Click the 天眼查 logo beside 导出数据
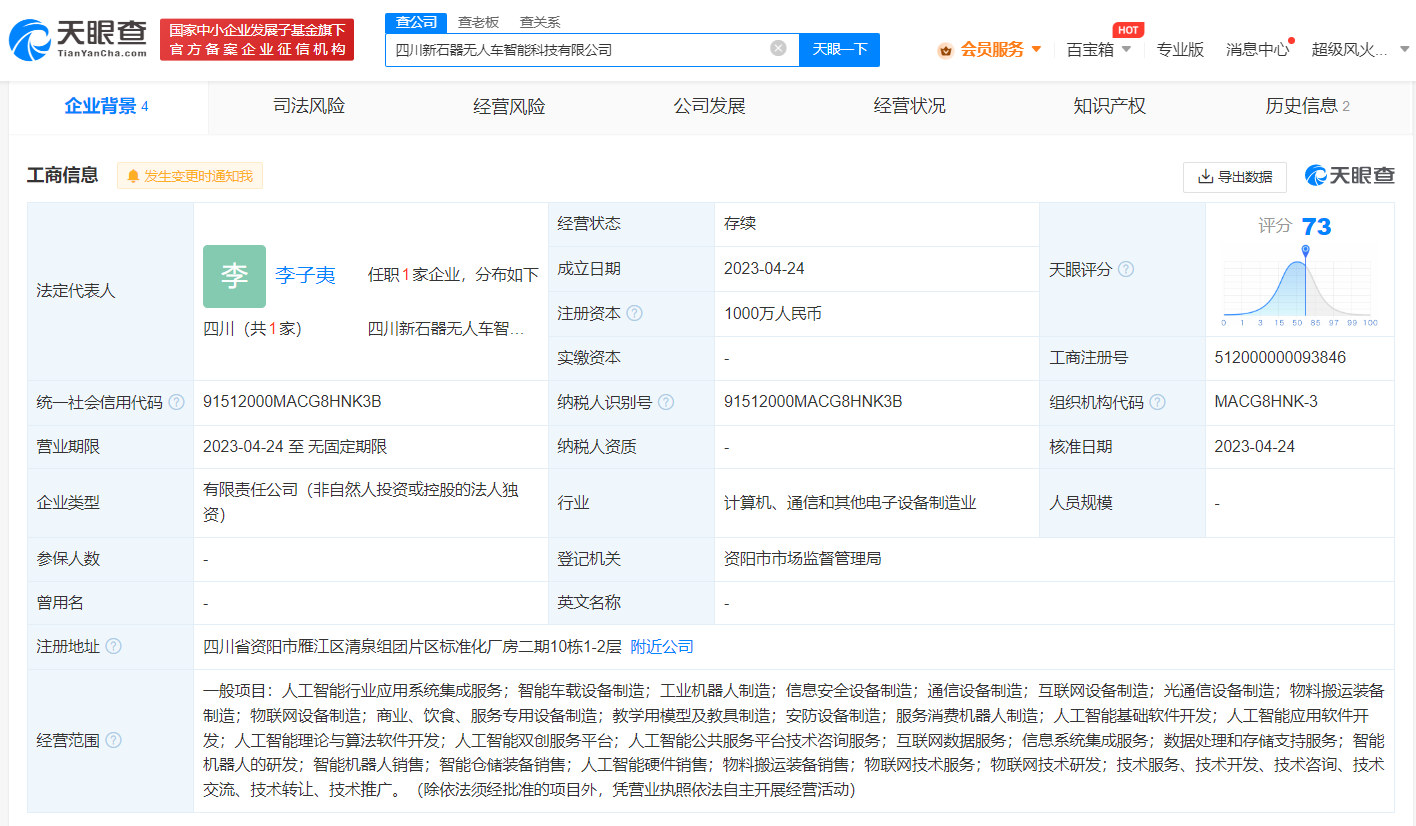The image size is (1416, 826). (x=1350, y=176)
